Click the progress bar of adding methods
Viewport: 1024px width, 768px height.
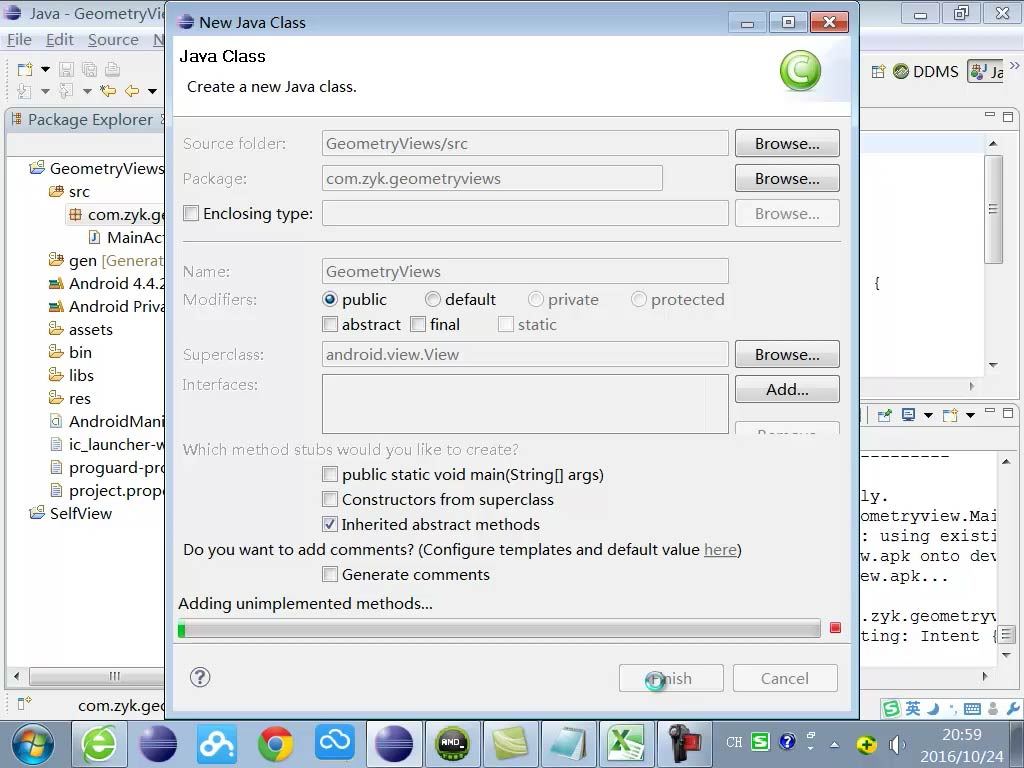[x=500, y=629]
